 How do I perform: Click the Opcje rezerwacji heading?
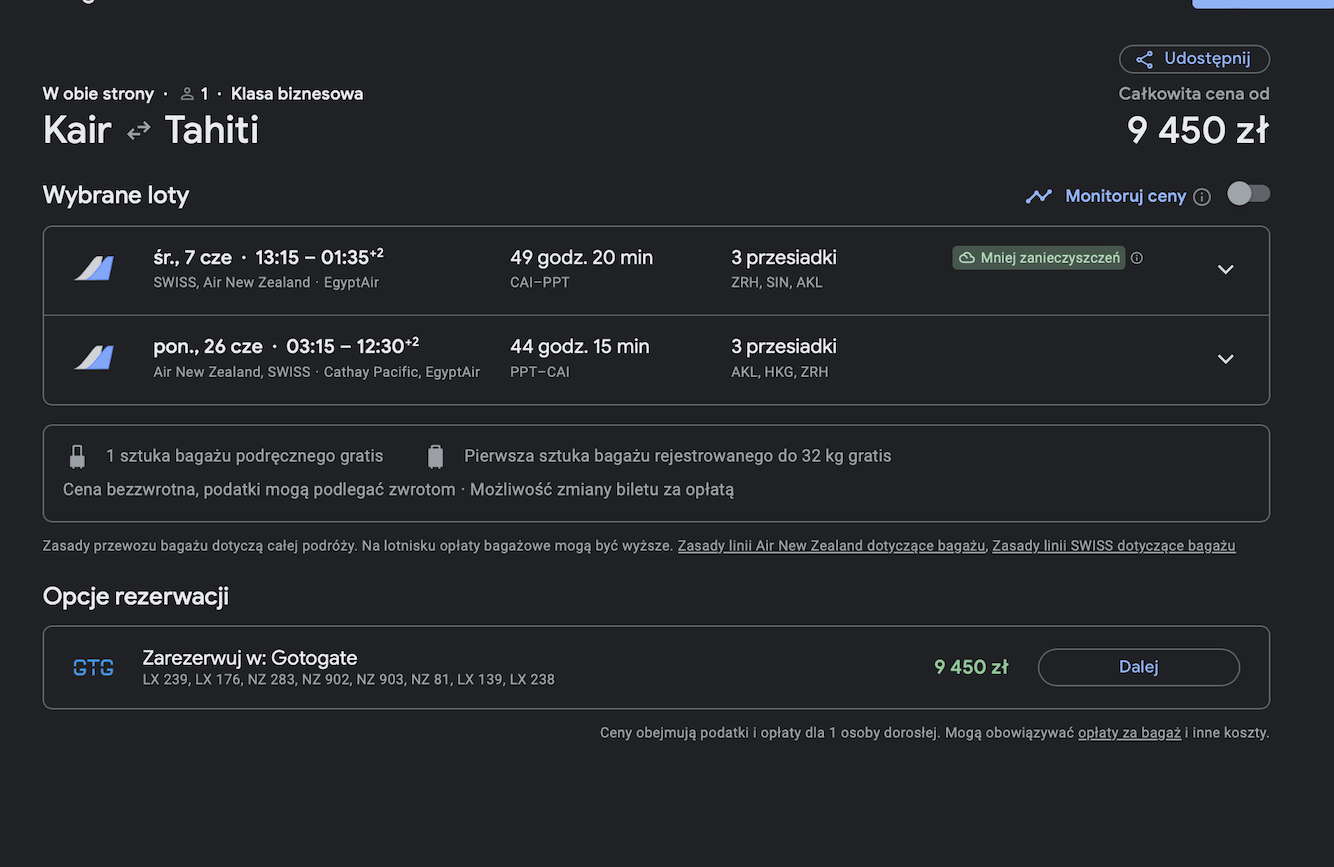point(136,597)
